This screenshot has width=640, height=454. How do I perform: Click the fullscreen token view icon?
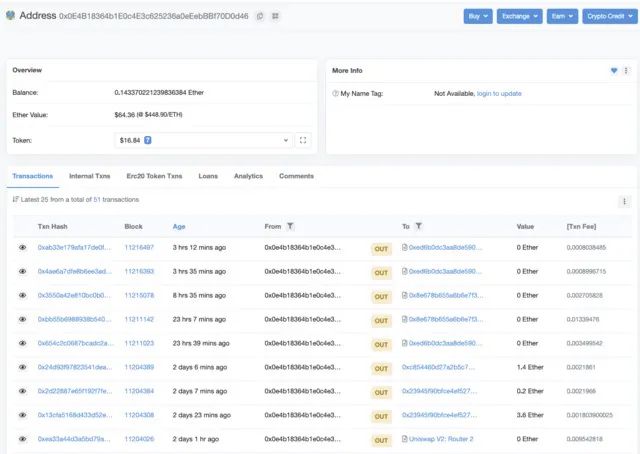(303, 140)
